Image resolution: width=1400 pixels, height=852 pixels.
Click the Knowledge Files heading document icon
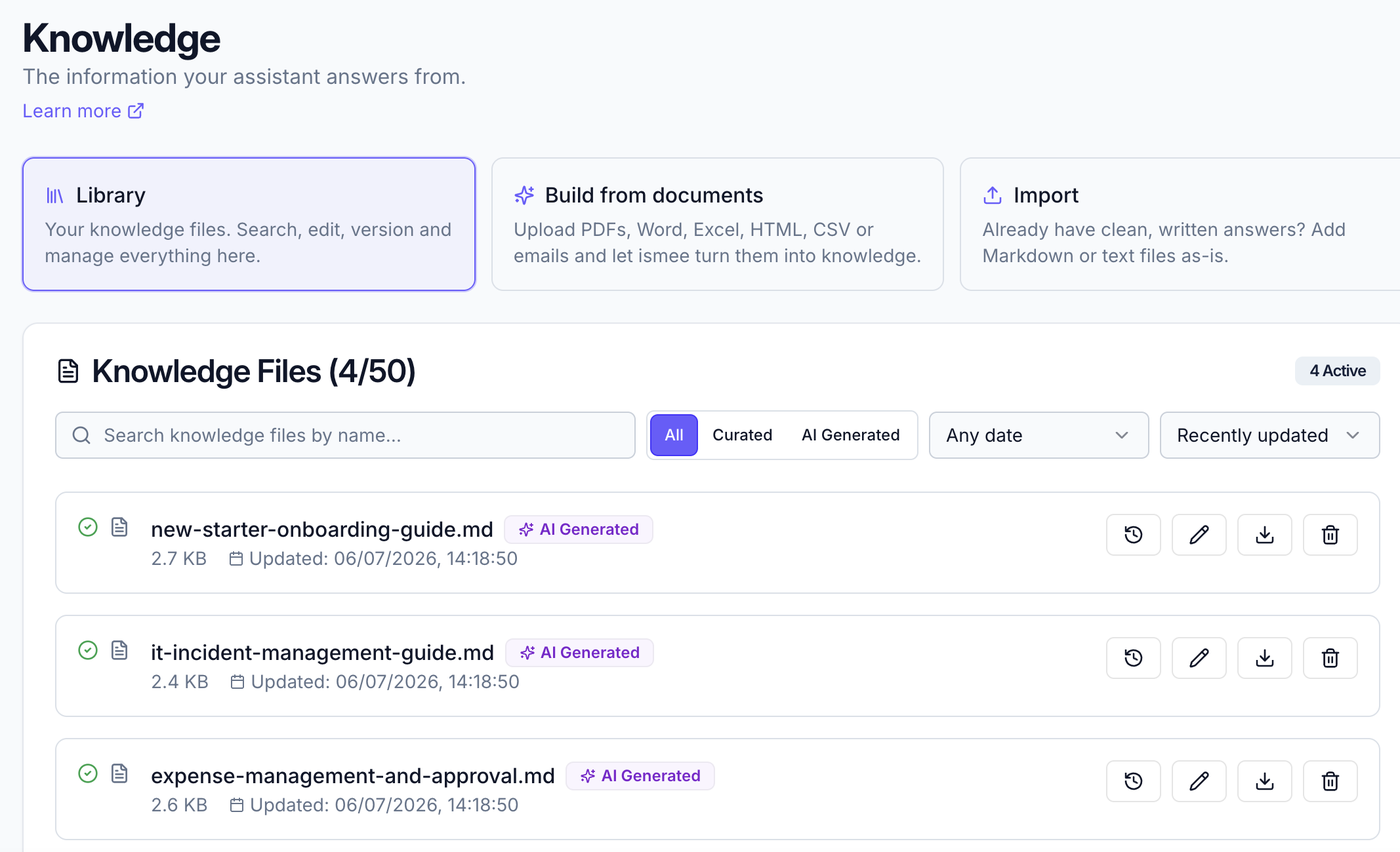click(68, 372)
